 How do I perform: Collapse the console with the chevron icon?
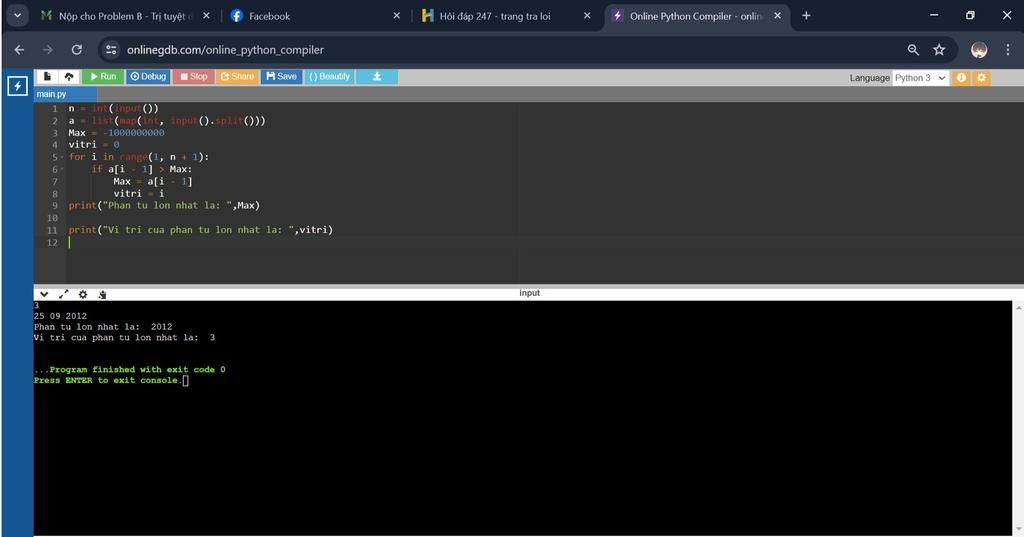pos(44,295)
